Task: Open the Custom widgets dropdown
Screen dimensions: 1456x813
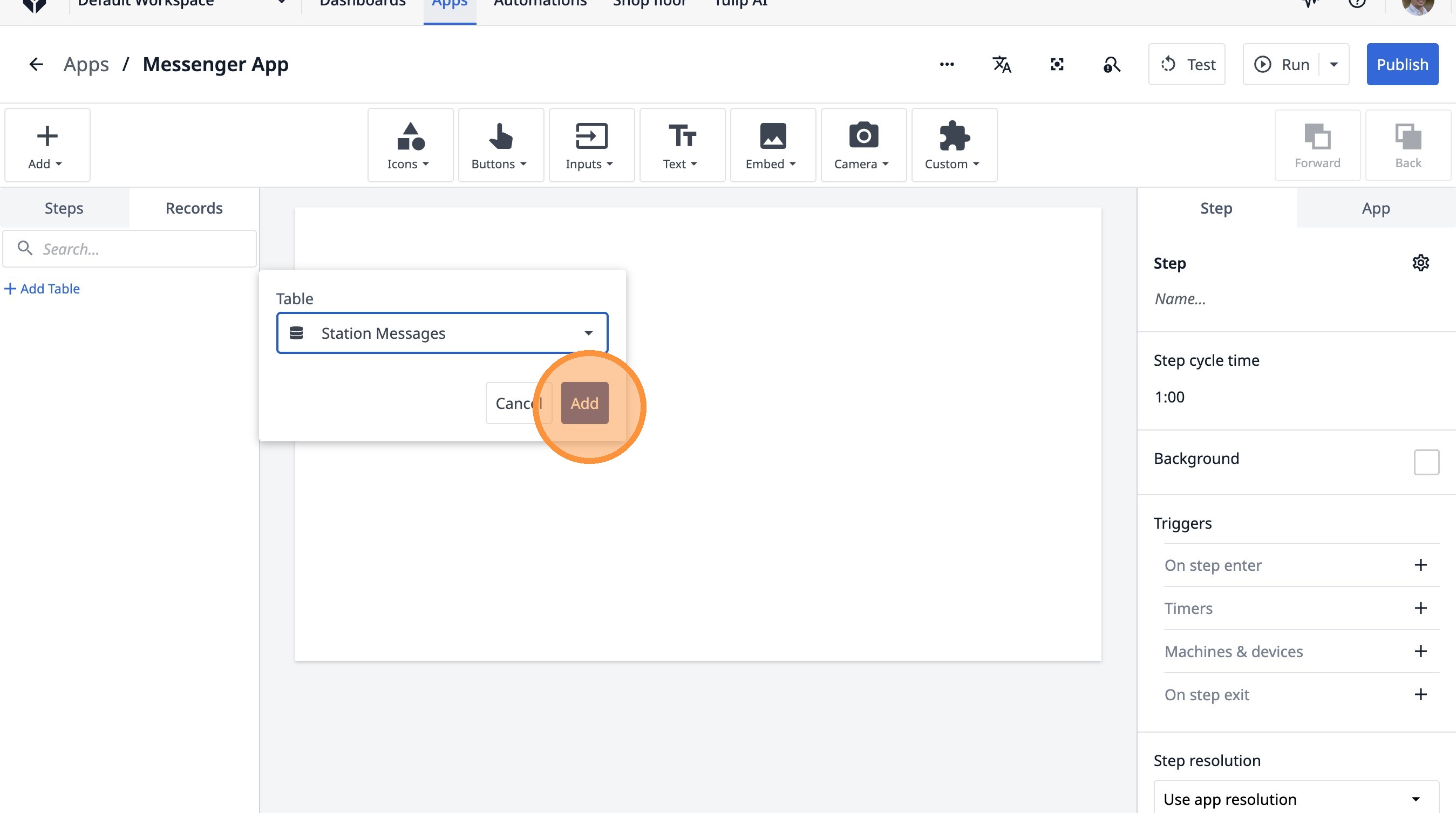Action: tap(954, 145)
